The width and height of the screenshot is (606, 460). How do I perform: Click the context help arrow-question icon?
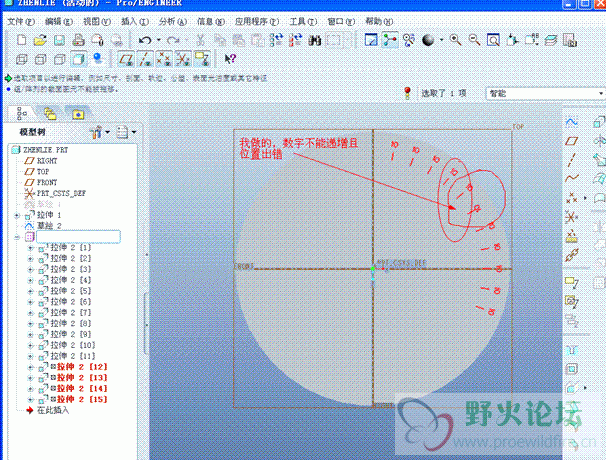click(x=230, y=59)
